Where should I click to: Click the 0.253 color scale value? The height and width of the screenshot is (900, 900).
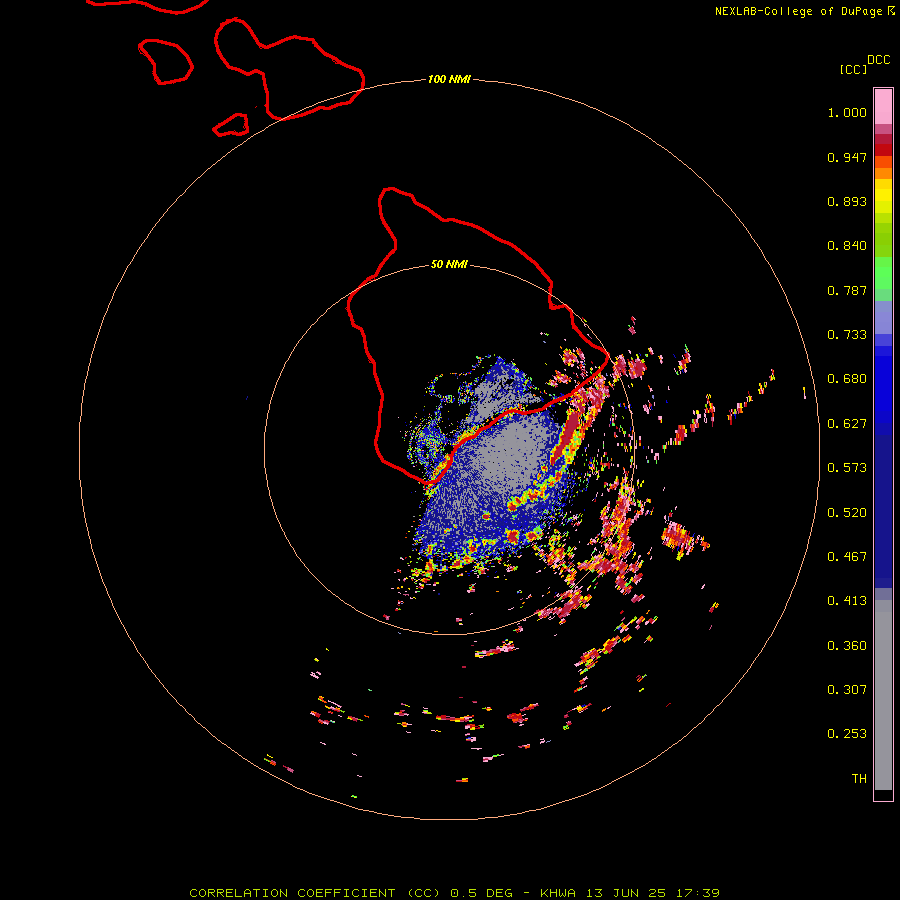tap(847, 734)
